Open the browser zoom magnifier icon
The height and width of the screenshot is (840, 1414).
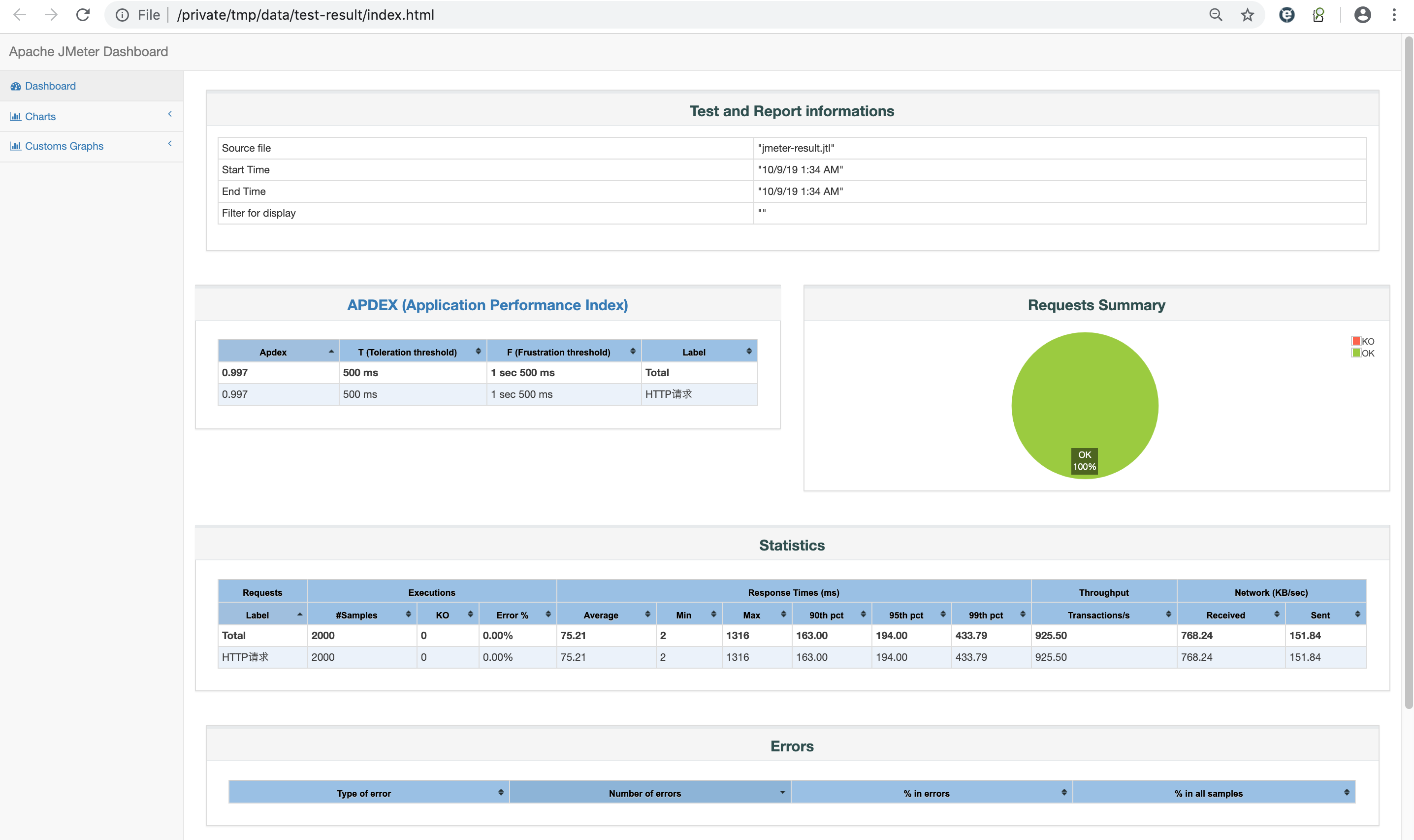click(x=1216, y=15)
